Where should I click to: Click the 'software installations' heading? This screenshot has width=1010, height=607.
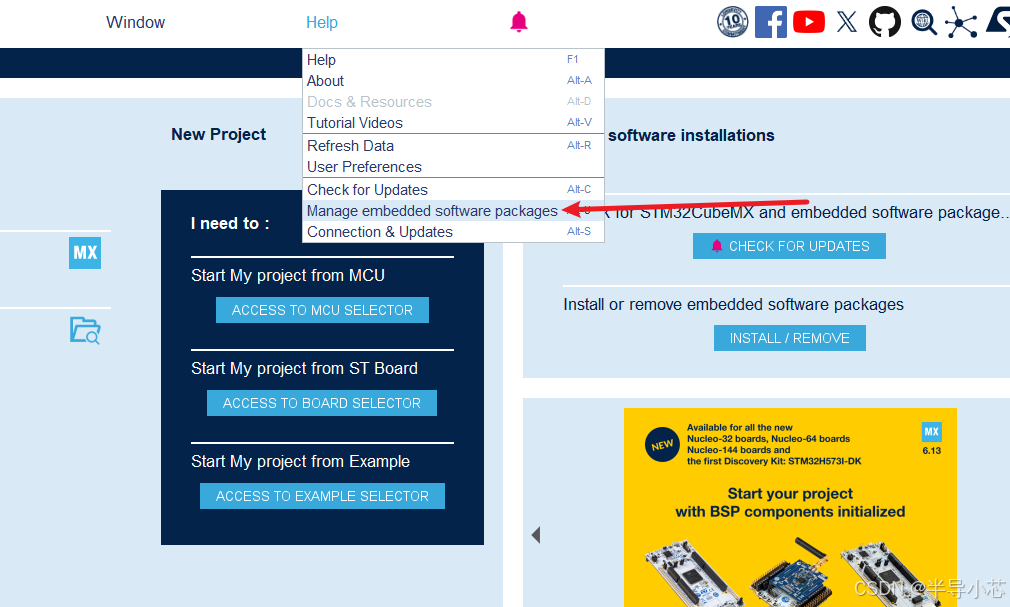click(691, 135)
